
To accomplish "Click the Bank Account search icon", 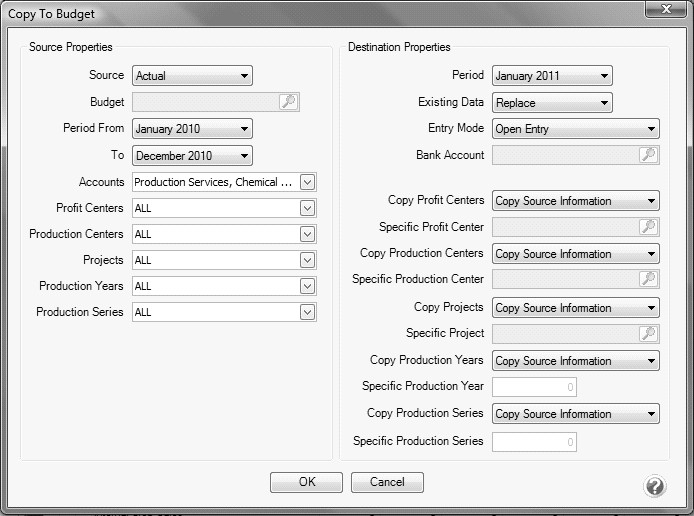I will point(648,155).
